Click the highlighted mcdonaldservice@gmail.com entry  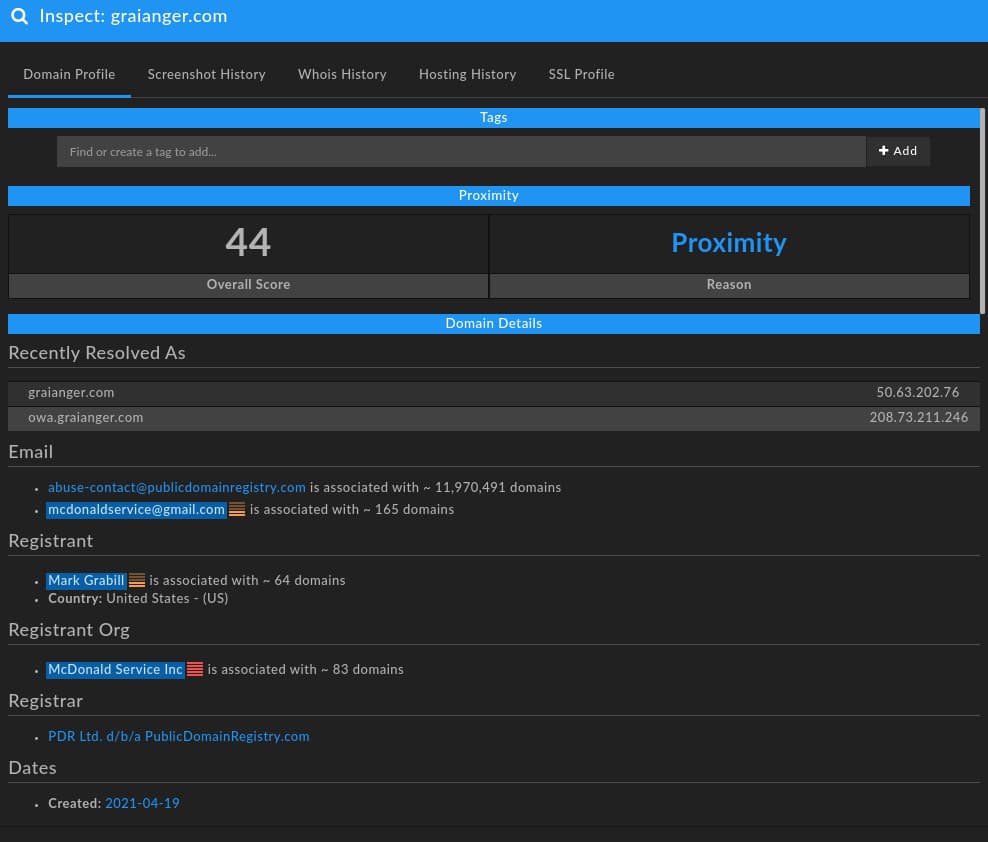pos(136,510)
